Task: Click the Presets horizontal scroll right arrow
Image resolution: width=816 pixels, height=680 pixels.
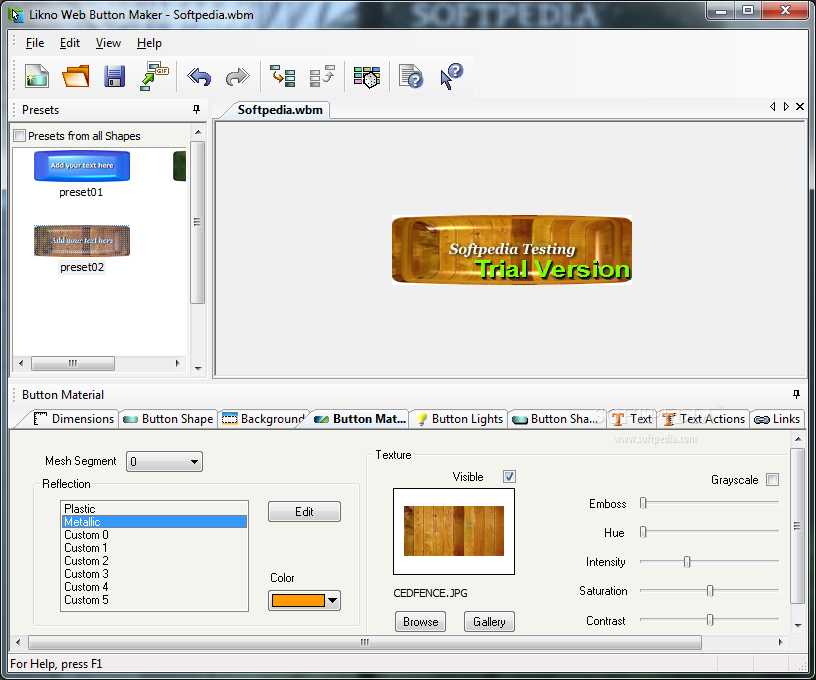Action: click(177, 363)
